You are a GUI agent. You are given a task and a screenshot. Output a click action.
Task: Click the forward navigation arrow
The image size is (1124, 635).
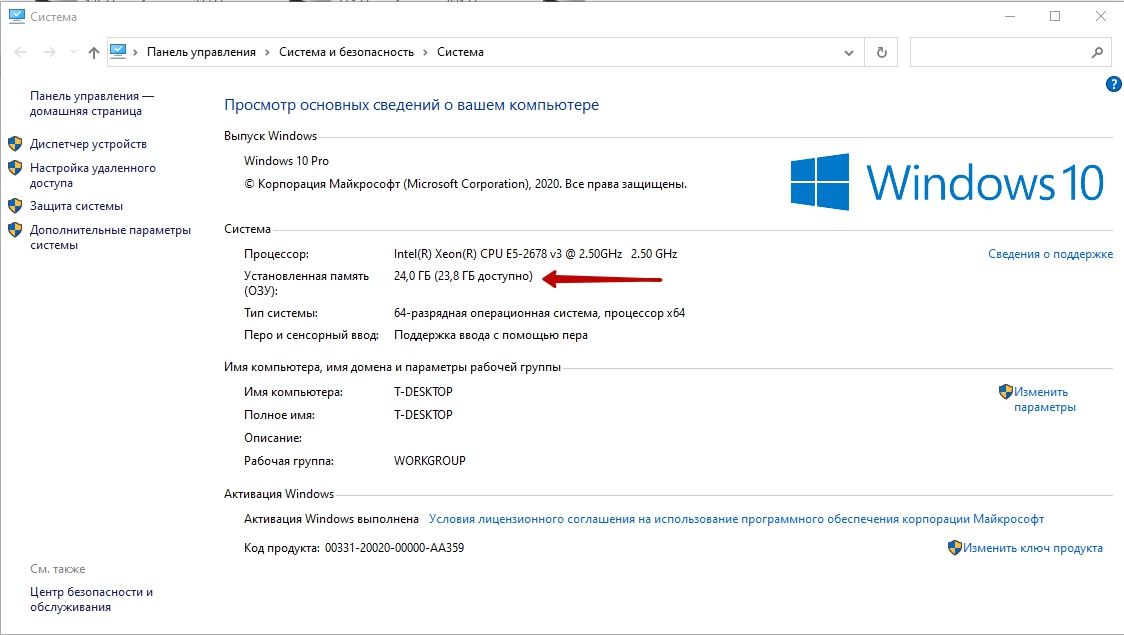(49, 52)
